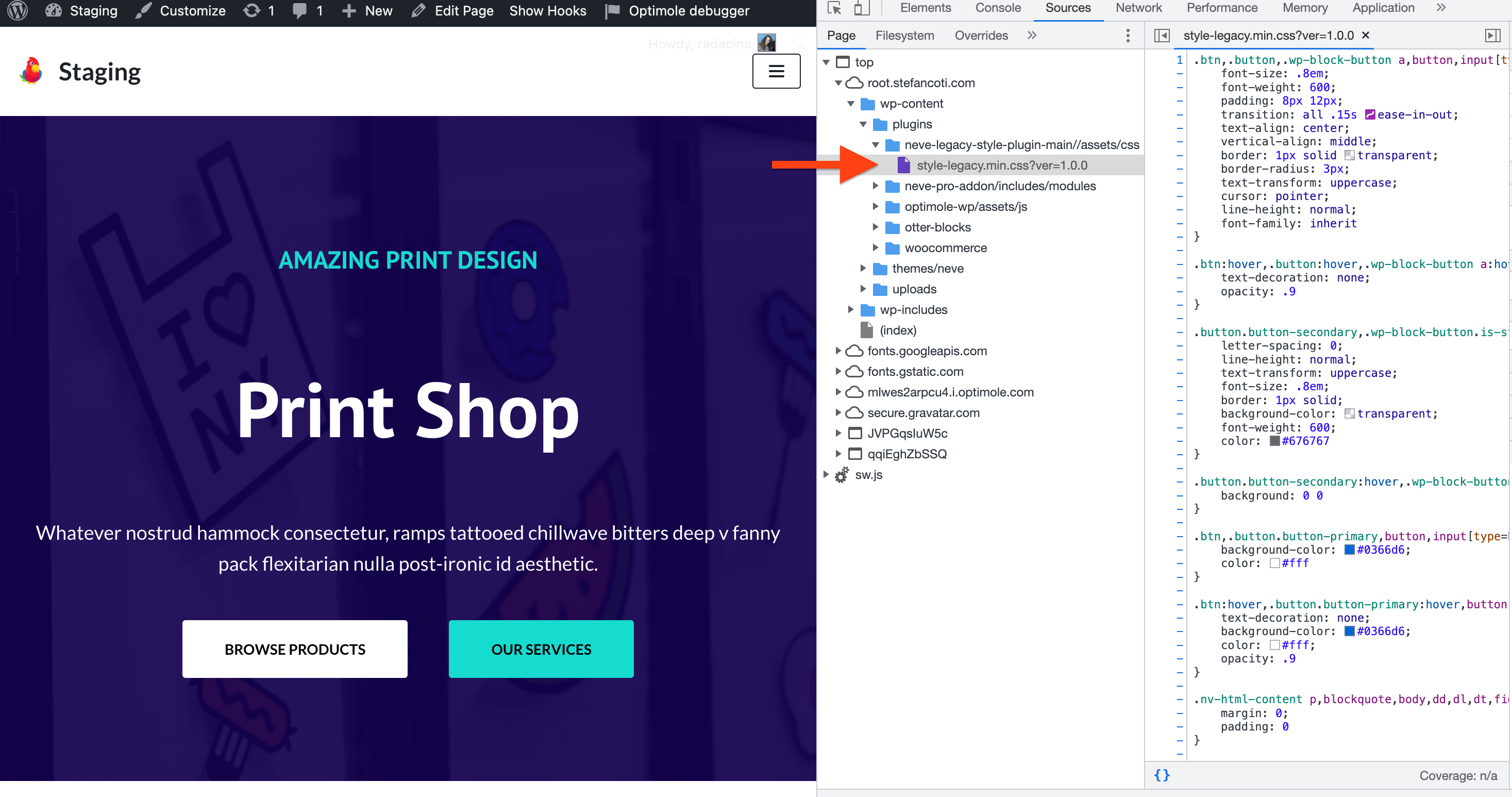Click the WordPress logo in admin bar
This screenshot has width=1512, height=797.
pos(18,11)
